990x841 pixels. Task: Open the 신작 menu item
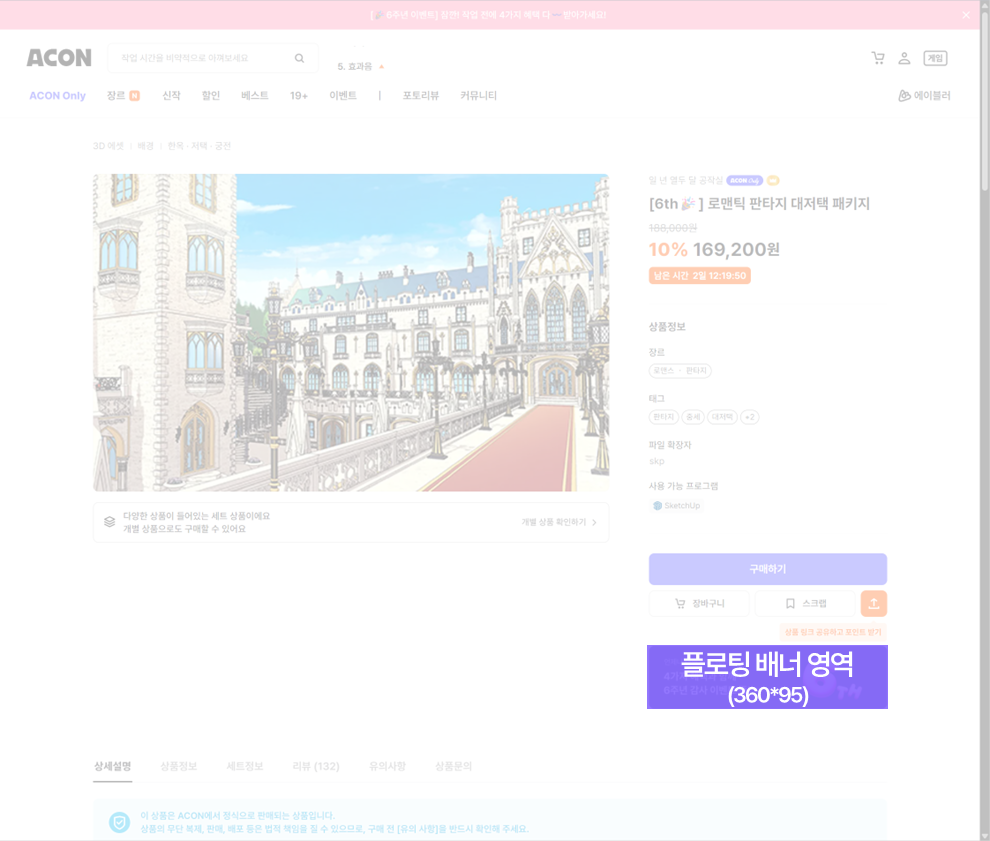171,95
